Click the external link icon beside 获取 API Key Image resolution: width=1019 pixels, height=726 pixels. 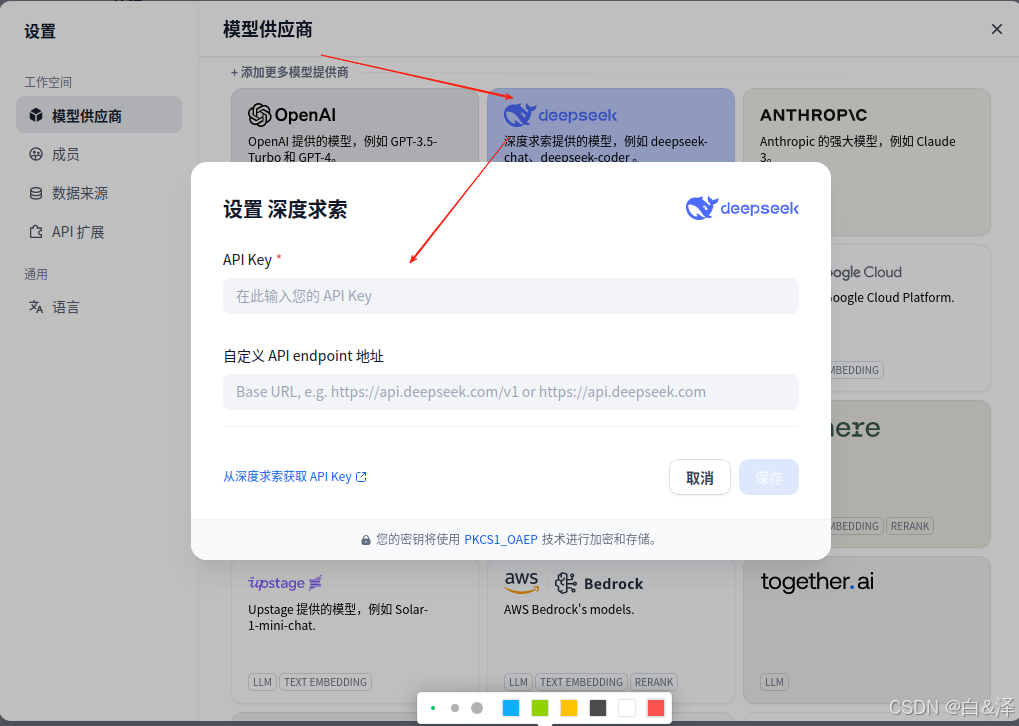(361, 476)
